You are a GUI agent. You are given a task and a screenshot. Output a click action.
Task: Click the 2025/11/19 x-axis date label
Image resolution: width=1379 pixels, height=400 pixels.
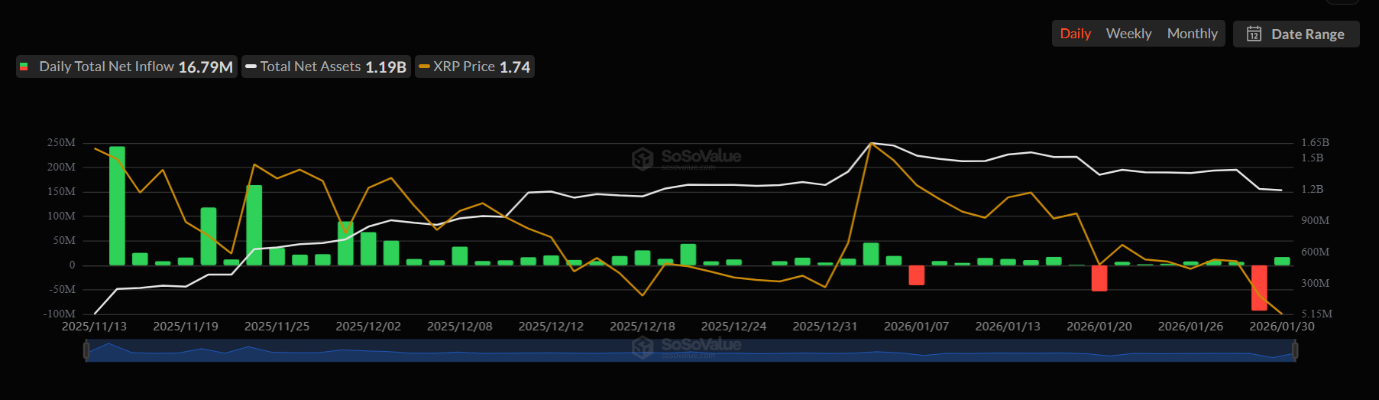(186, 326)
